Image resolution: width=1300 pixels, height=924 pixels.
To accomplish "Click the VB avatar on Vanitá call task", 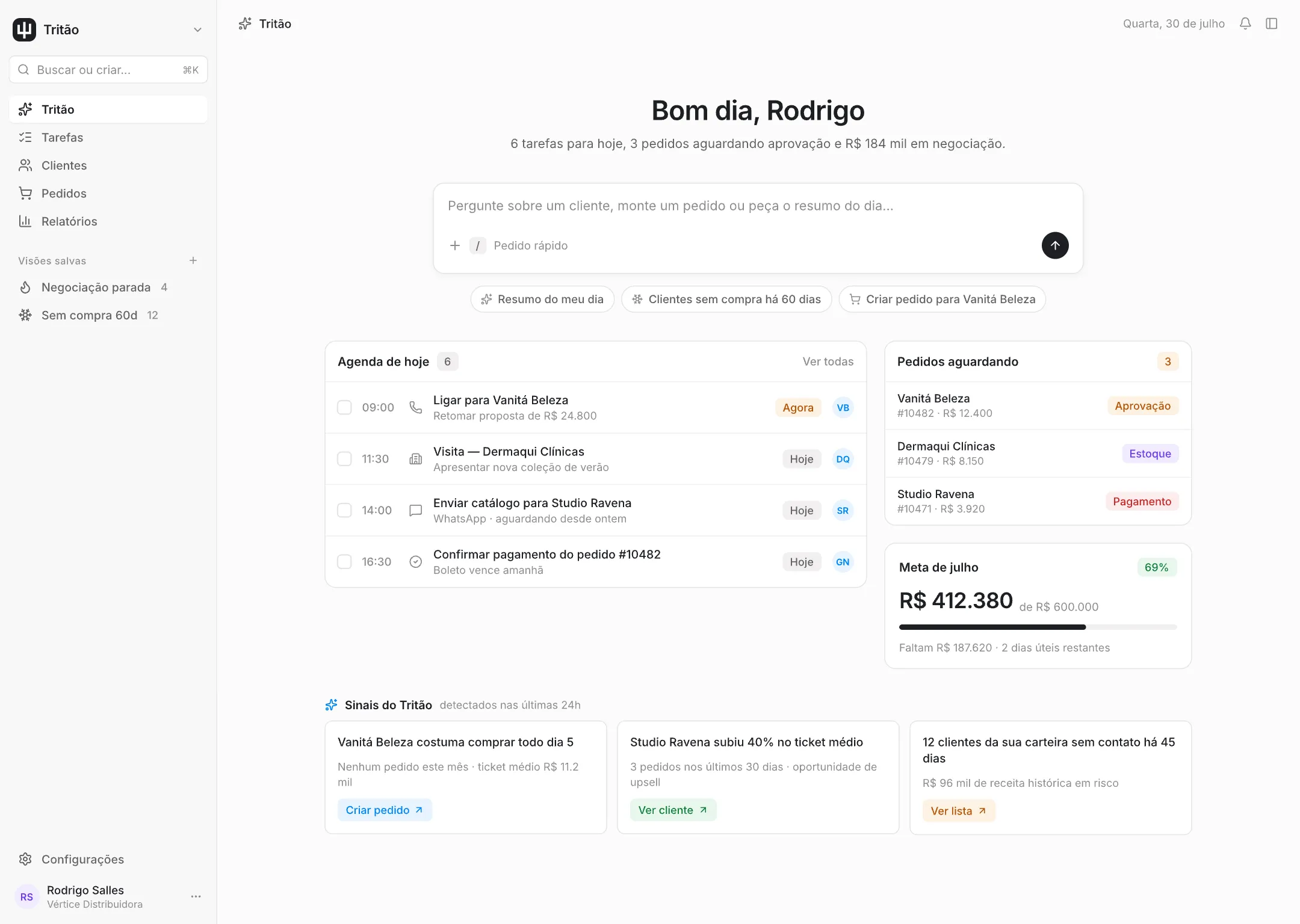I will click(x=843, y=407).
